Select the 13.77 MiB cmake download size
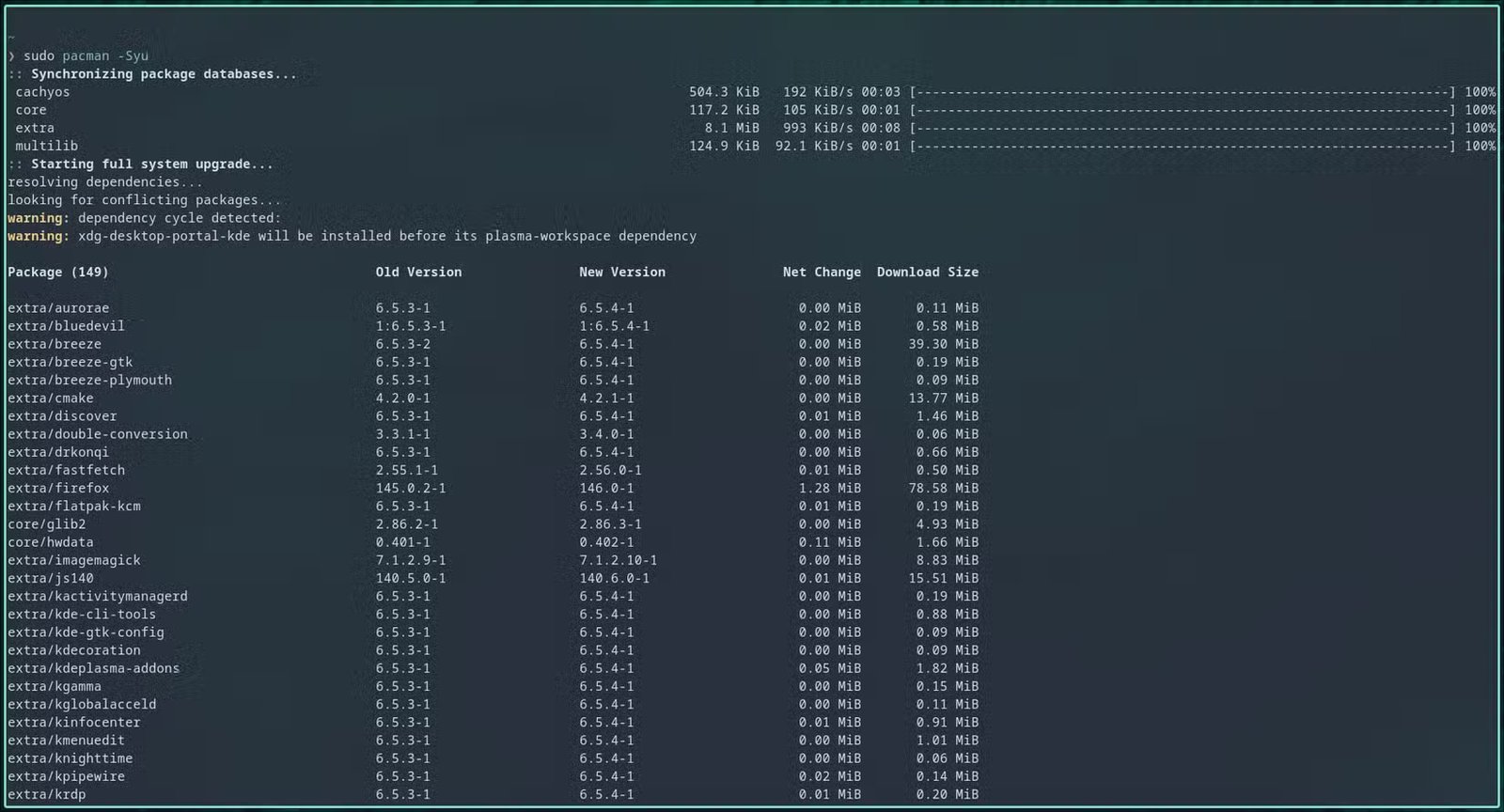1504x812 pixels. coord(943,398)
